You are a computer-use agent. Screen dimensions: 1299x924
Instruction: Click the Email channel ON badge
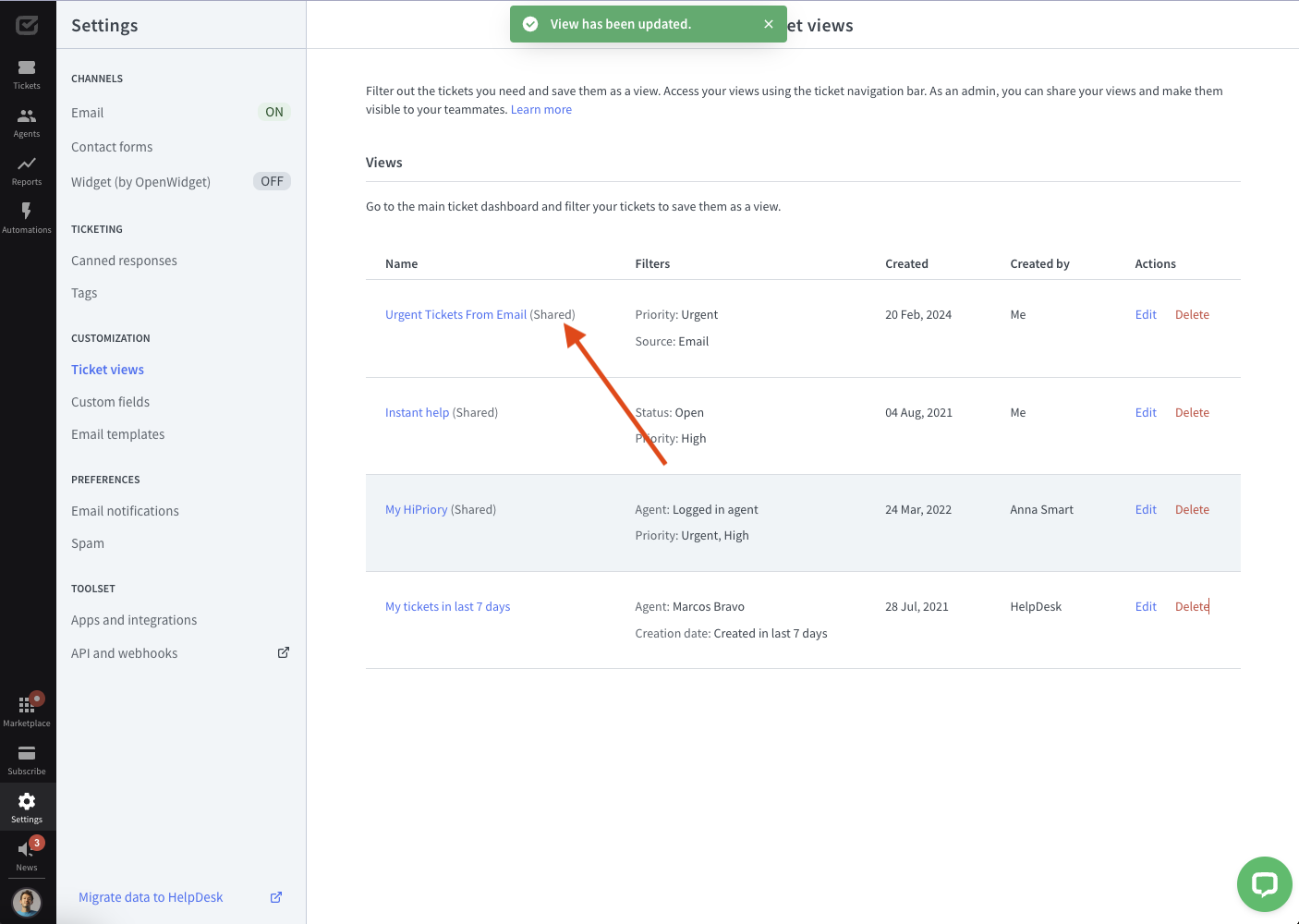coord(274,112)
